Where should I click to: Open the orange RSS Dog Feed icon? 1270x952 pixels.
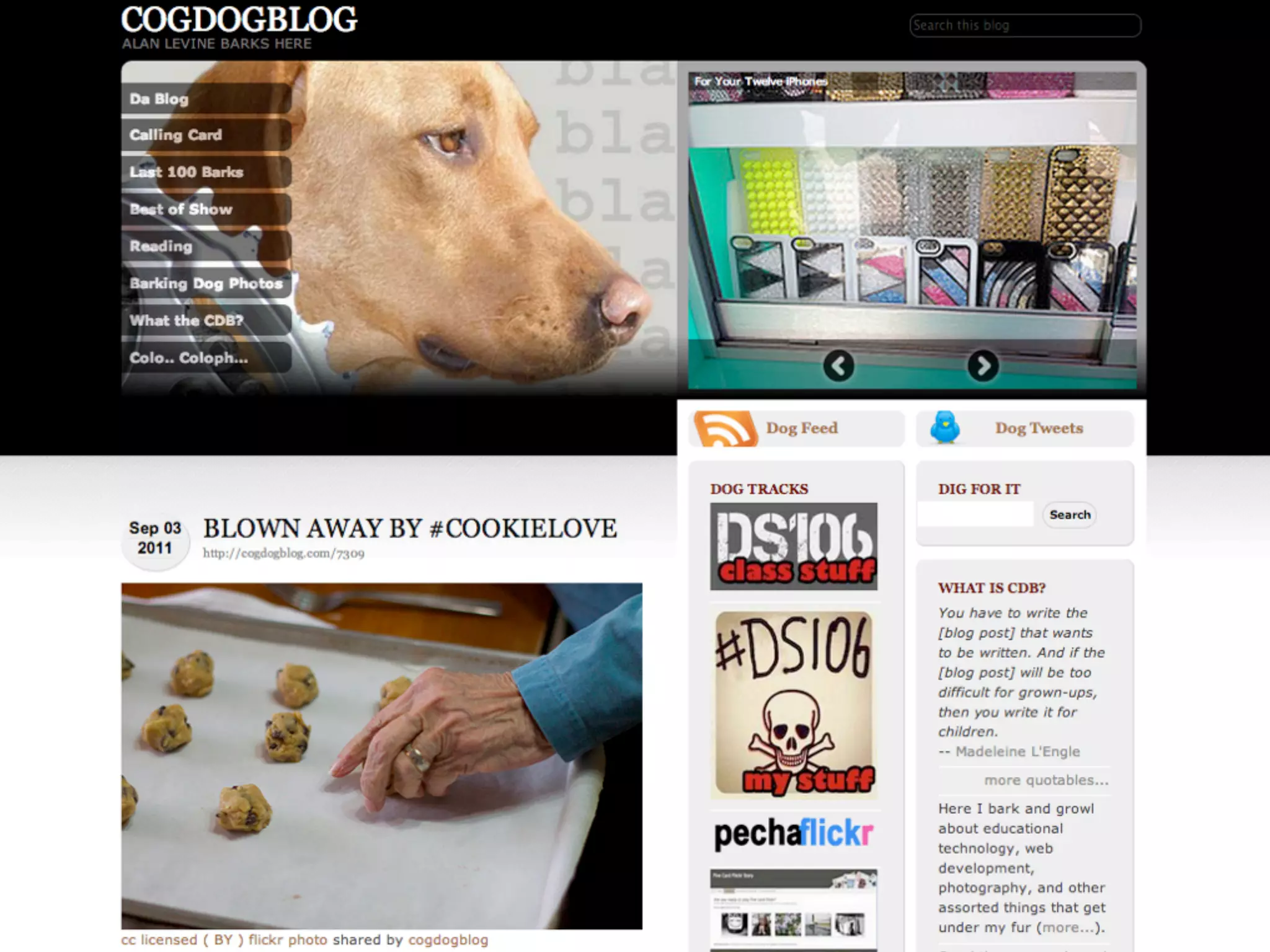[725, 428]
